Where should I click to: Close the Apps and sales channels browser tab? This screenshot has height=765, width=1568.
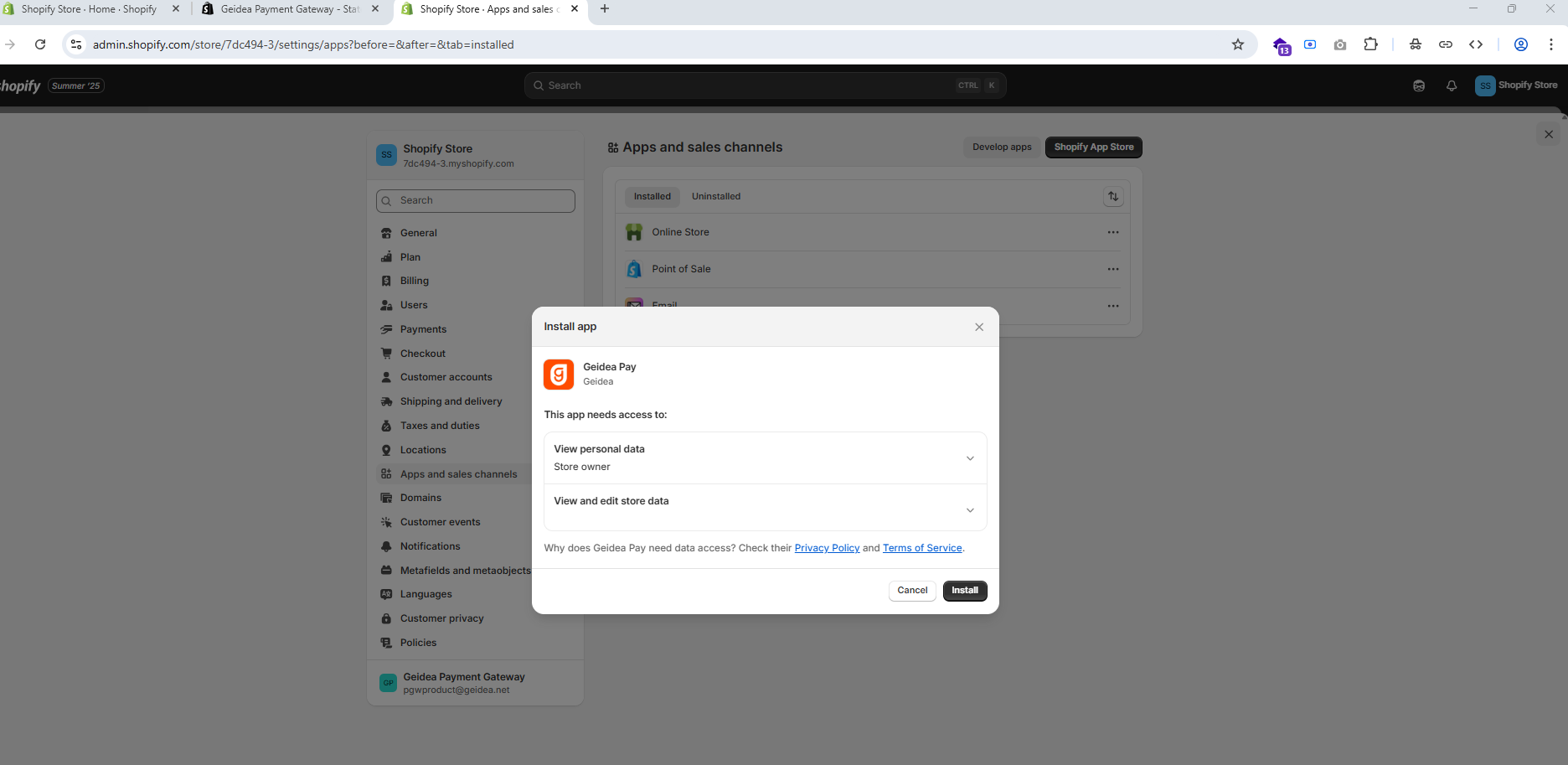click(x=575, y=9)
